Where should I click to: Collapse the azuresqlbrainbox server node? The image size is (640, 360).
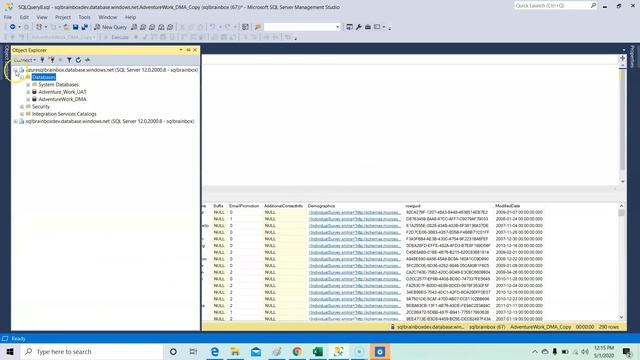click(15, 70)
